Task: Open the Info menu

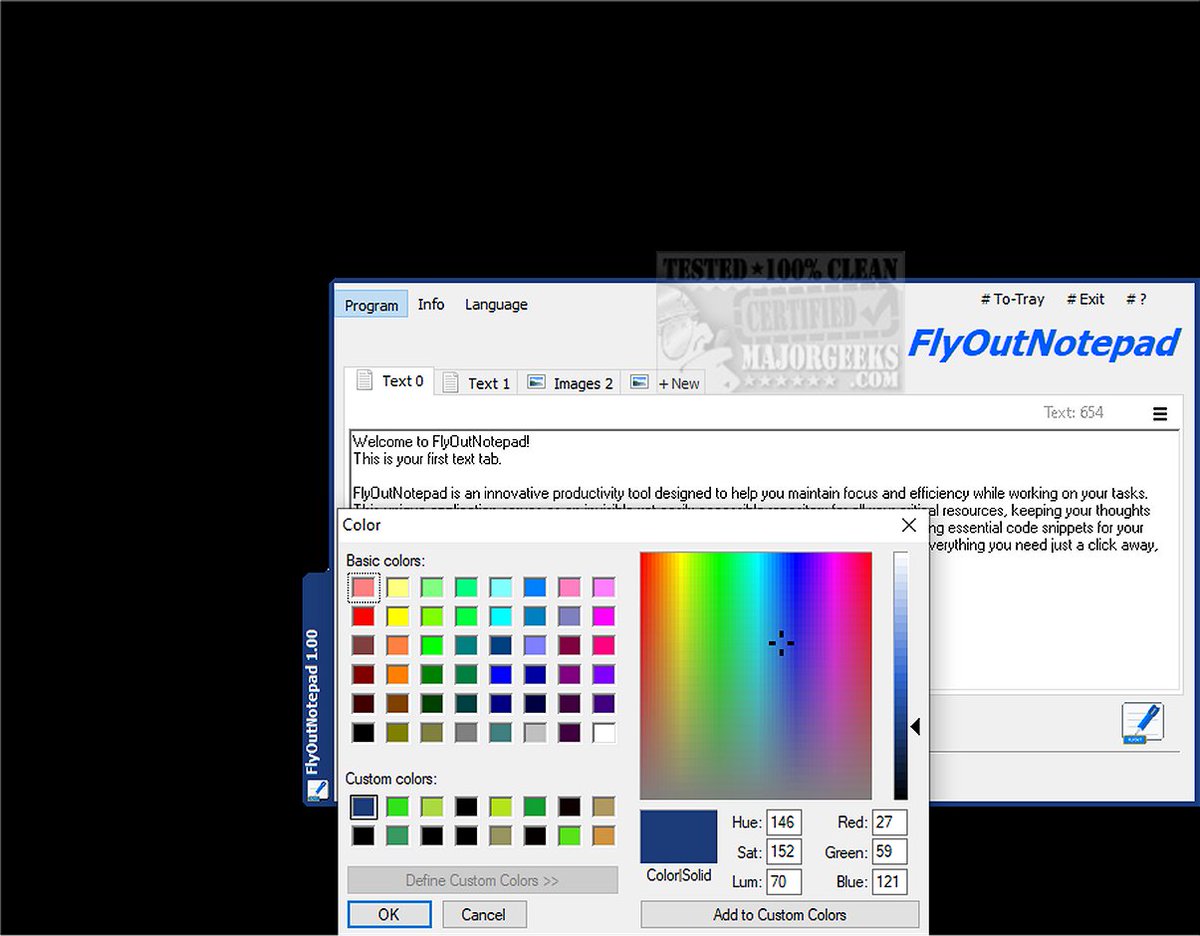Action: pyautogui.click(x=431, y=304)
